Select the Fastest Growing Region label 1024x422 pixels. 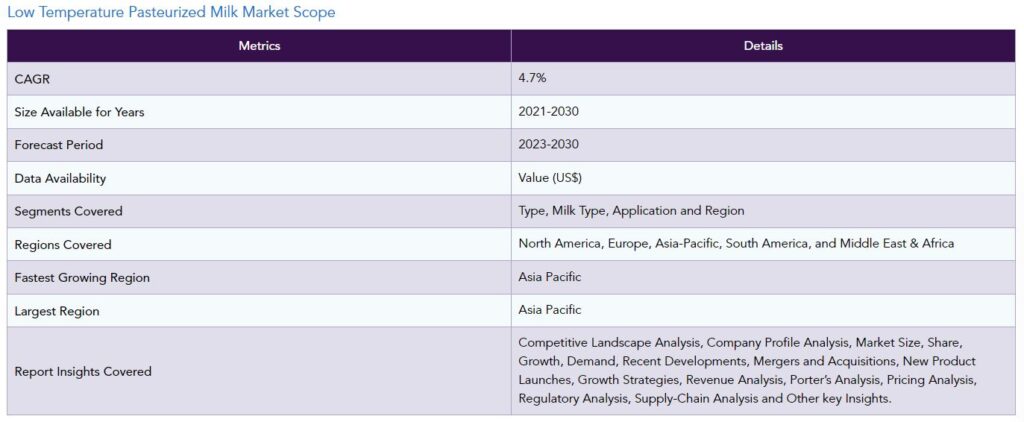[82, 278]
